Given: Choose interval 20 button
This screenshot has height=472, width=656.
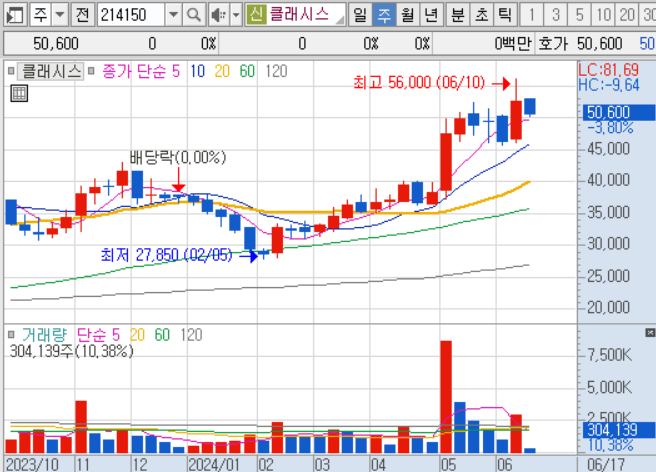Looking at the screenshot, I should pos(627,15).
